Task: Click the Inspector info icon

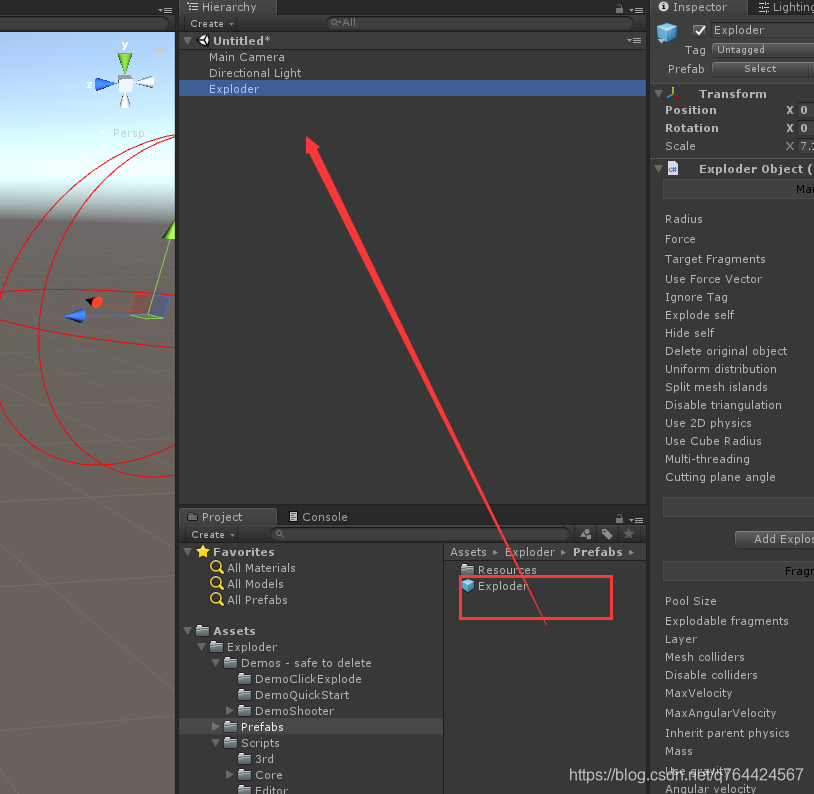Action: [x=661, y=7]
